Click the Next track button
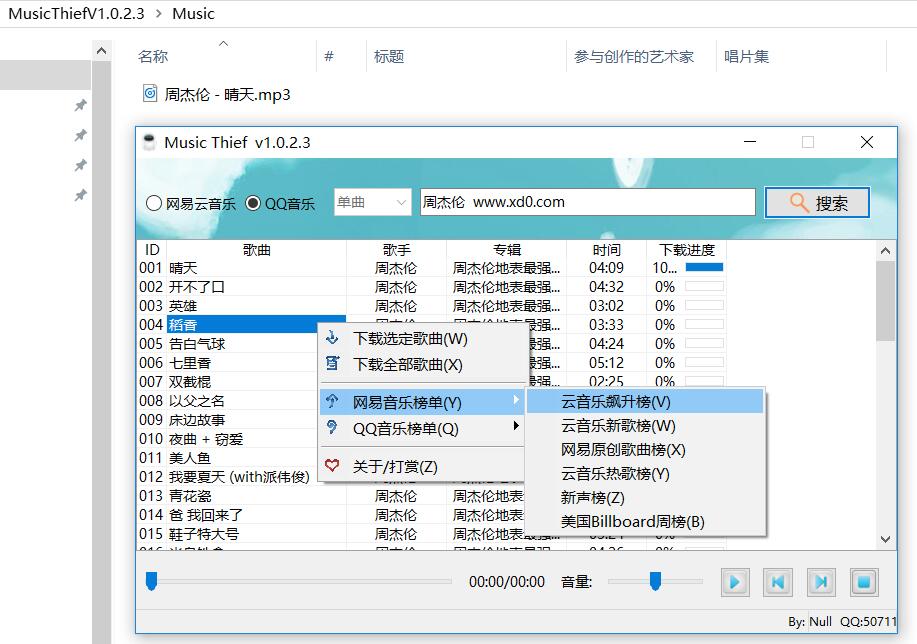The image size is (917, 644). point(821,581)
